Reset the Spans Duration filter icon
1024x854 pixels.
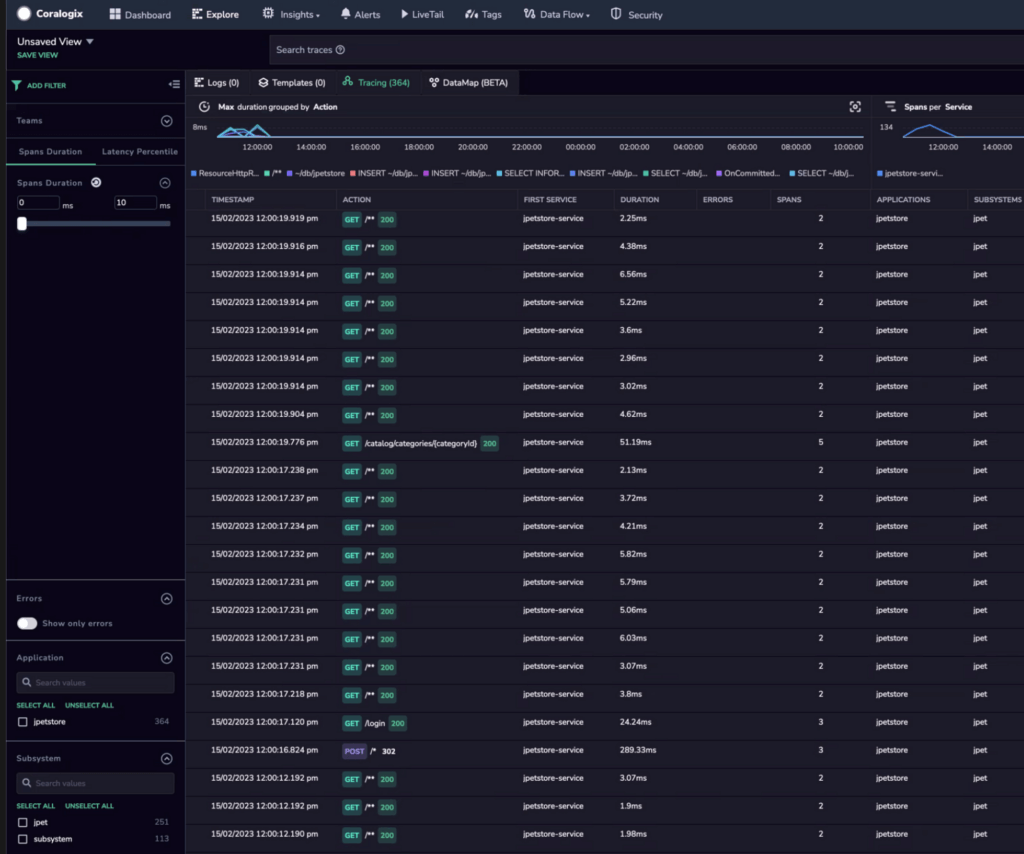point(96,183)
